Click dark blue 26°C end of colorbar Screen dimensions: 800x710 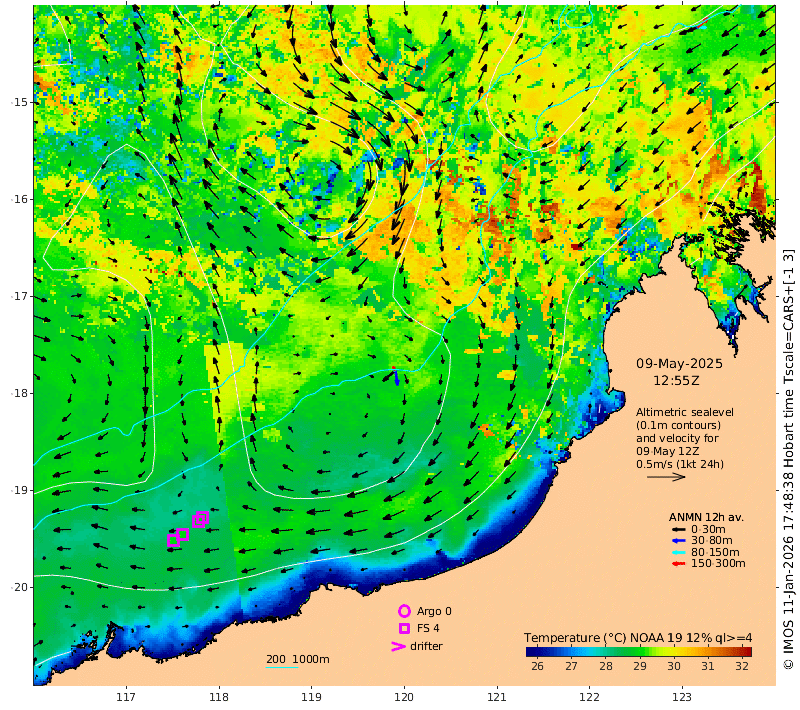click(531, 651)
